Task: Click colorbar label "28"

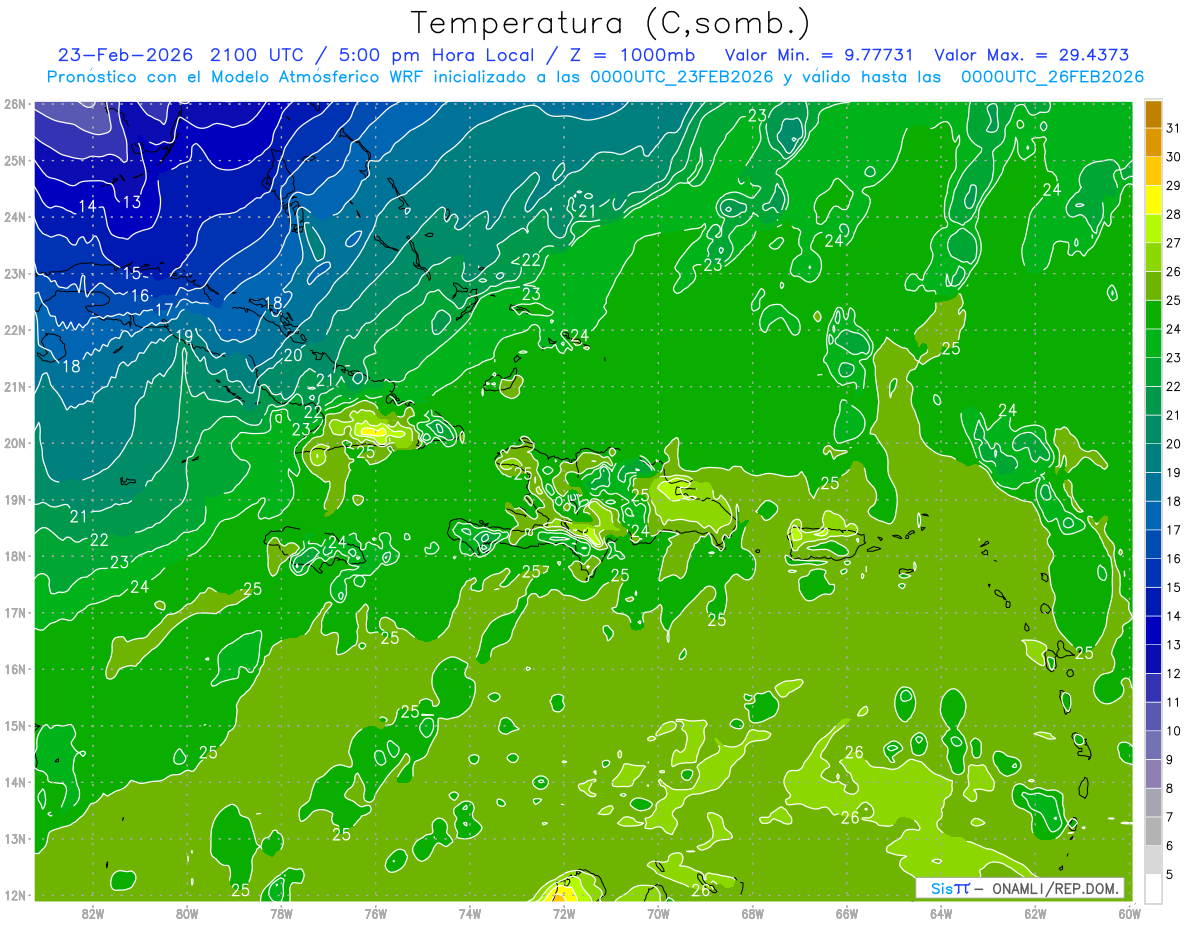Action: pos(1173,216)
